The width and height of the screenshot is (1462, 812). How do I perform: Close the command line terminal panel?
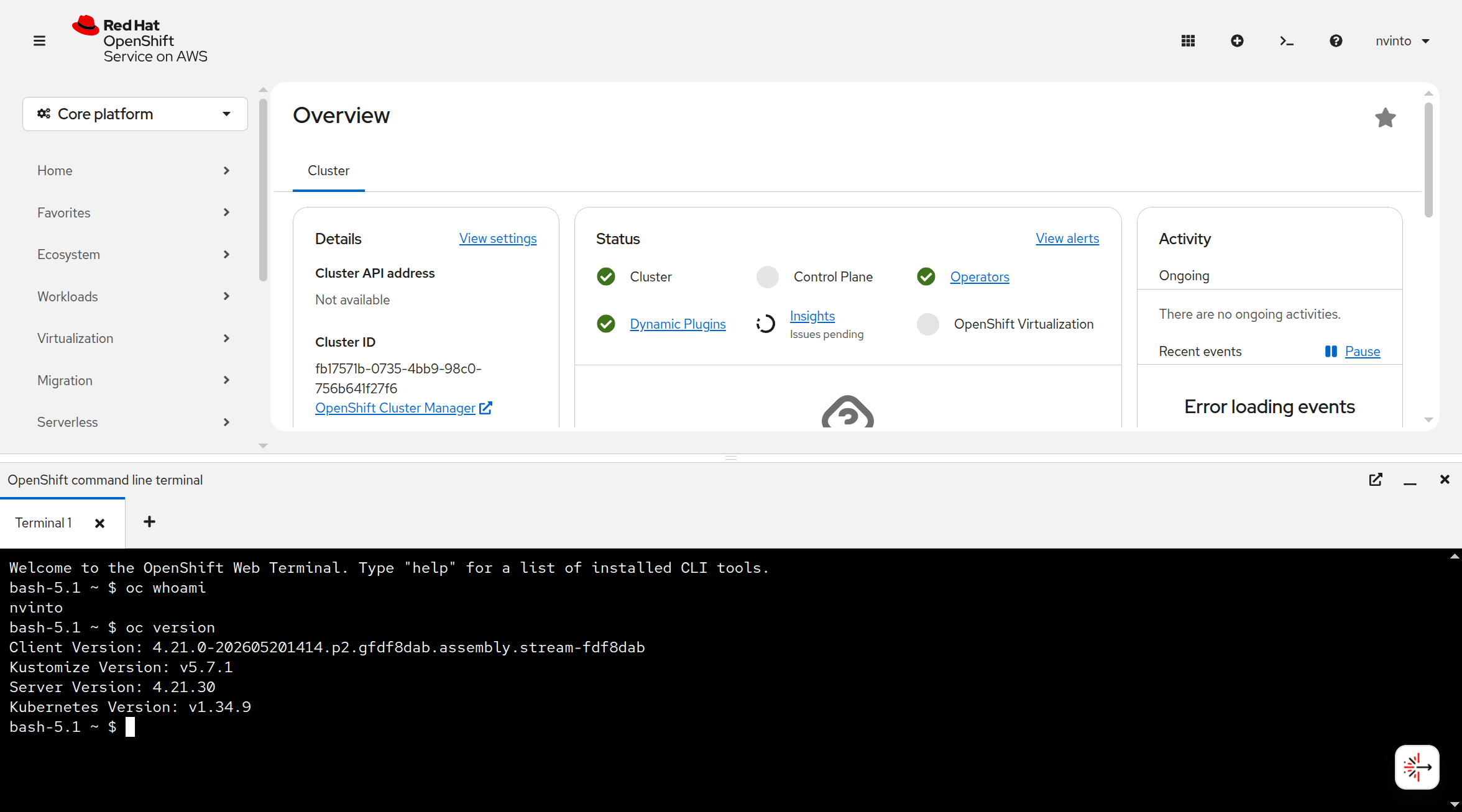point(1445,480)
